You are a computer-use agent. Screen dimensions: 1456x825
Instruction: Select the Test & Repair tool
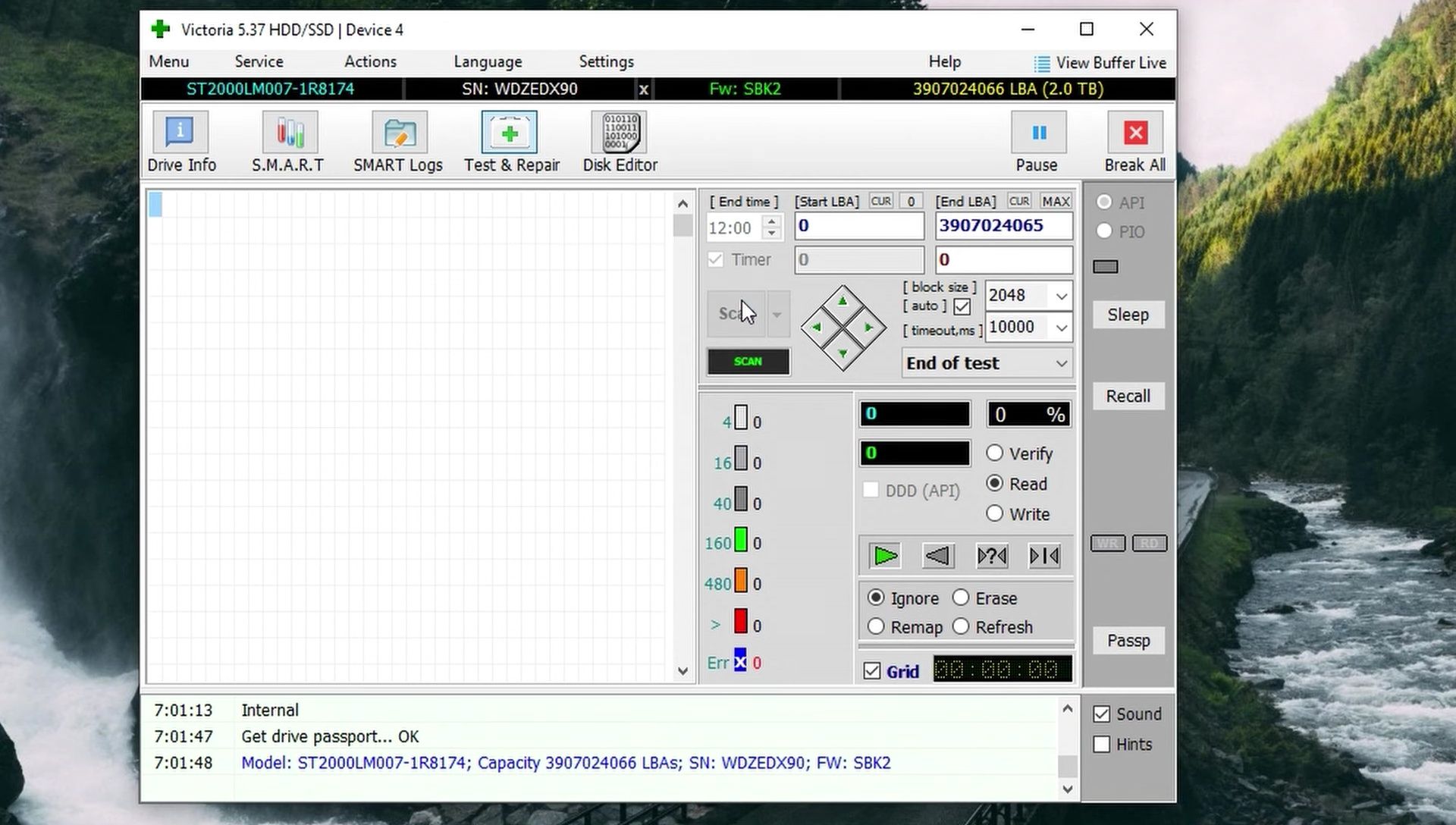(511, 142)
